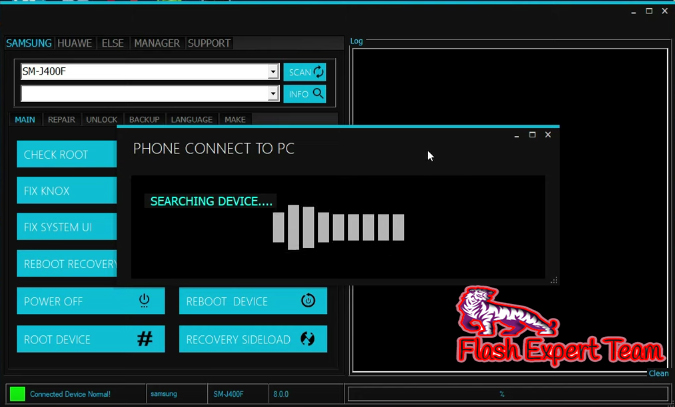
Task: Click the POWER OFF power icon
Action: pyautogui.click(x=144, y=300)
